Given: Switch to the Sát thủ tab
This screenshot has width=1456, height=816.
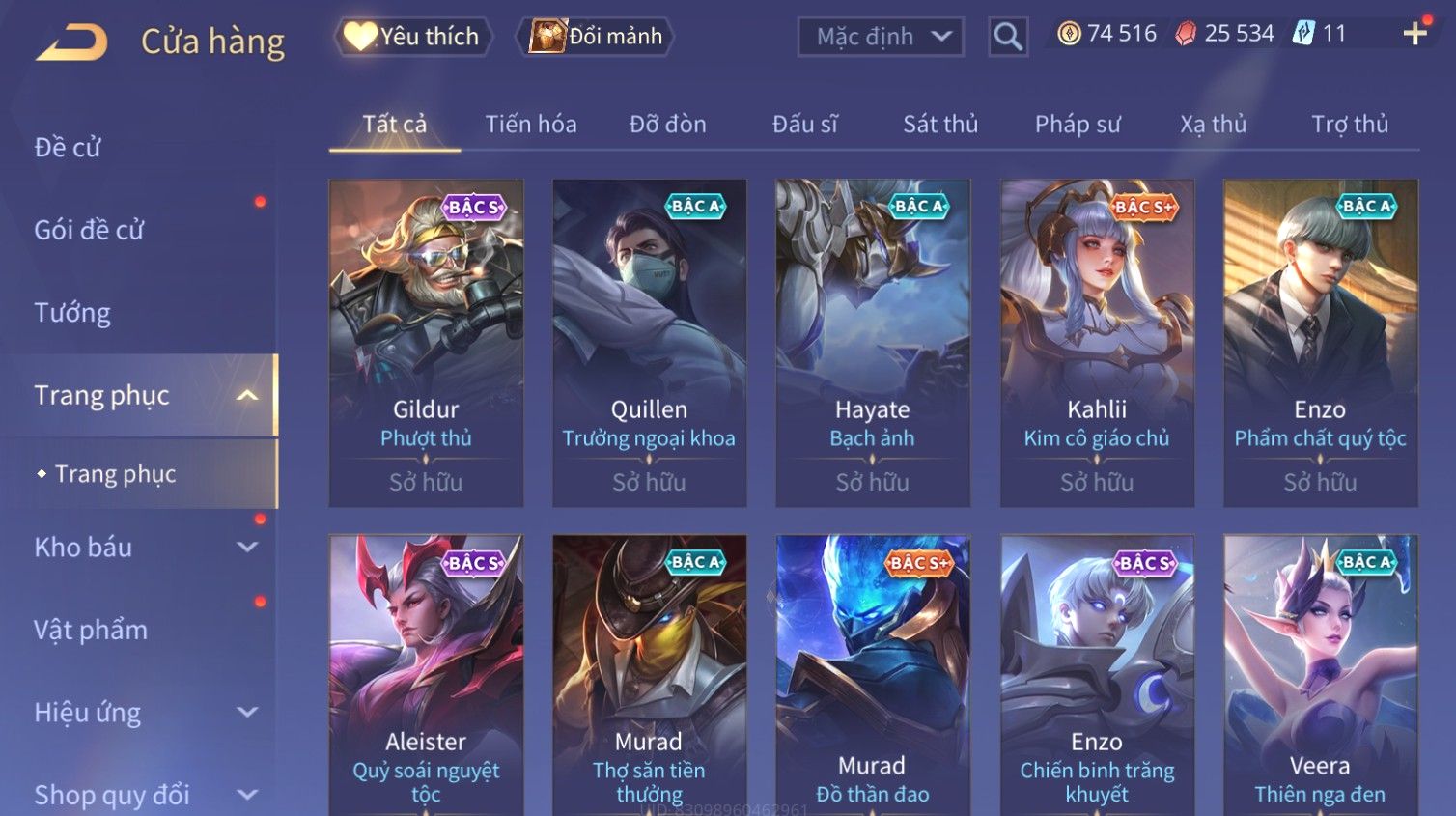Looking at the screenshot, I should (940, 124).
